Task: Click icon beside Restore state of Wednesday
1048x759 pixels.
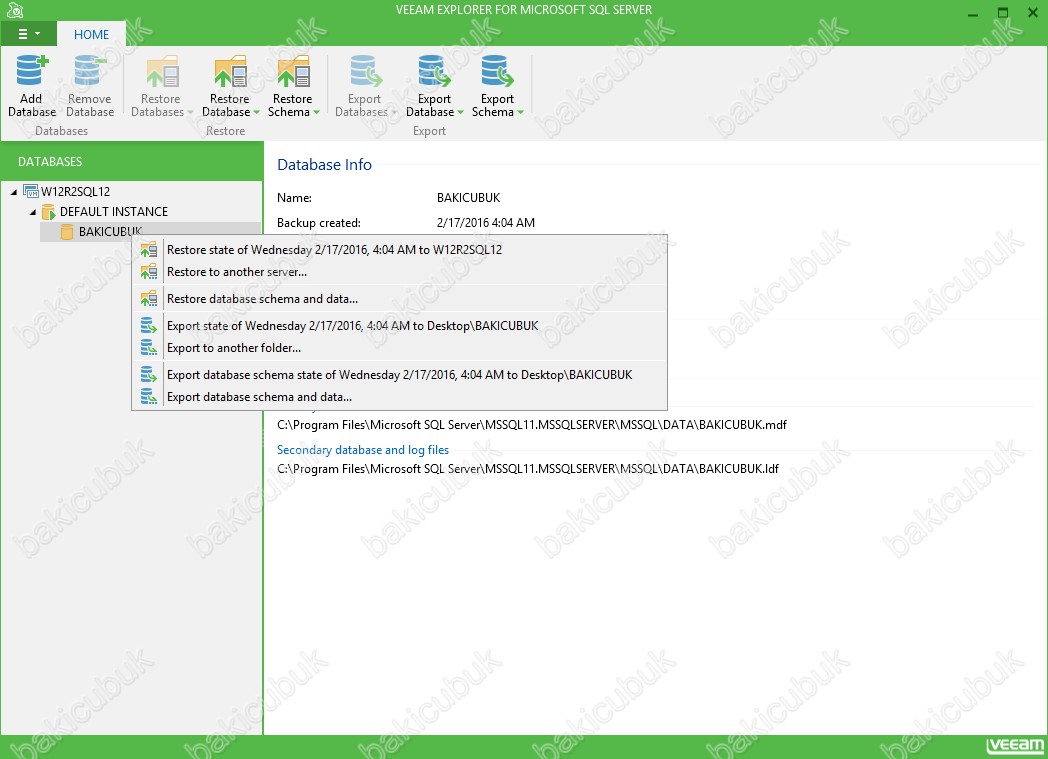Action: point(149,250)
